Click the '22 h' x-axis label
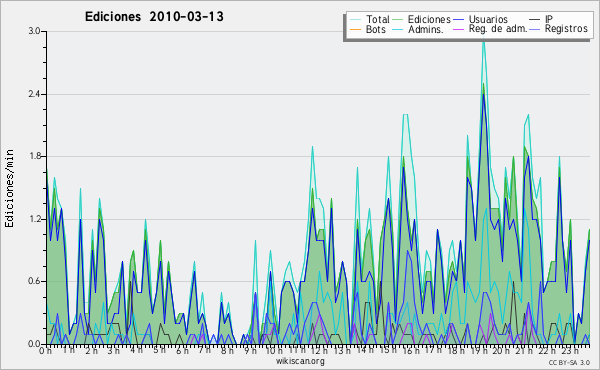600x370 pixels. 547,350
